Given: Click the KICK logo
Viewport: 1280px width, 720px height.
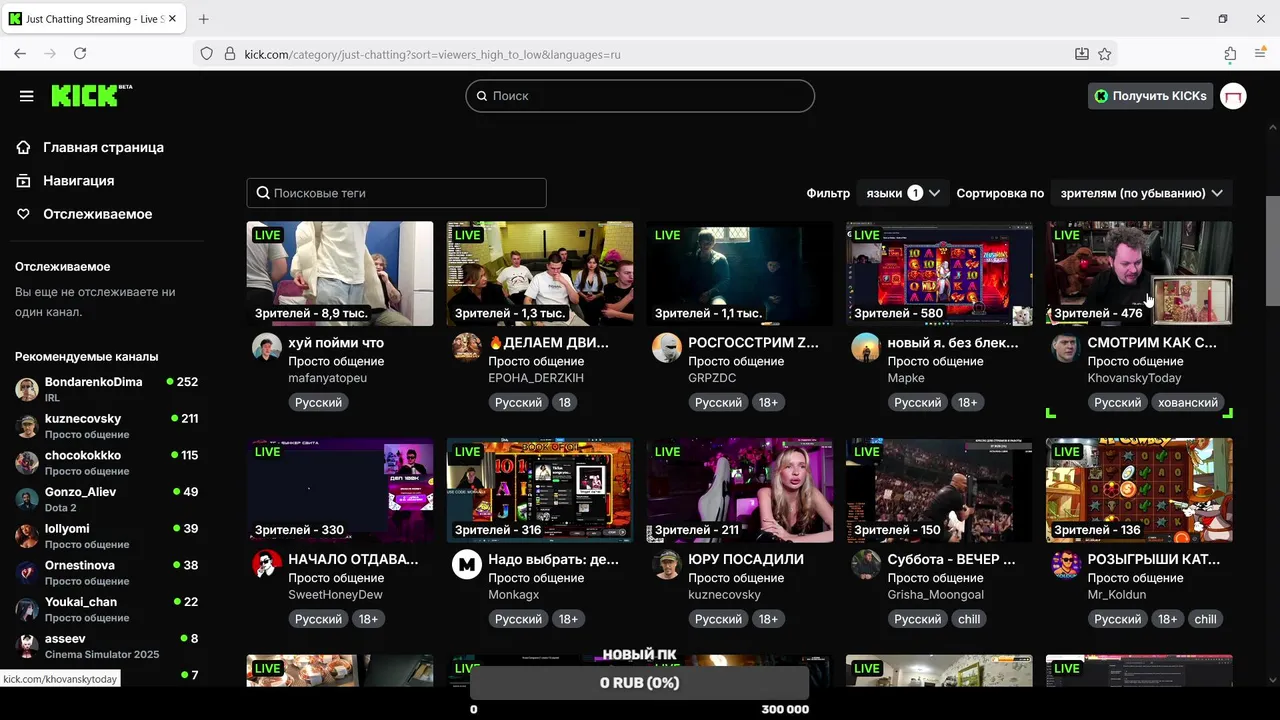Looking at the screenshot, I should point(91,95).
